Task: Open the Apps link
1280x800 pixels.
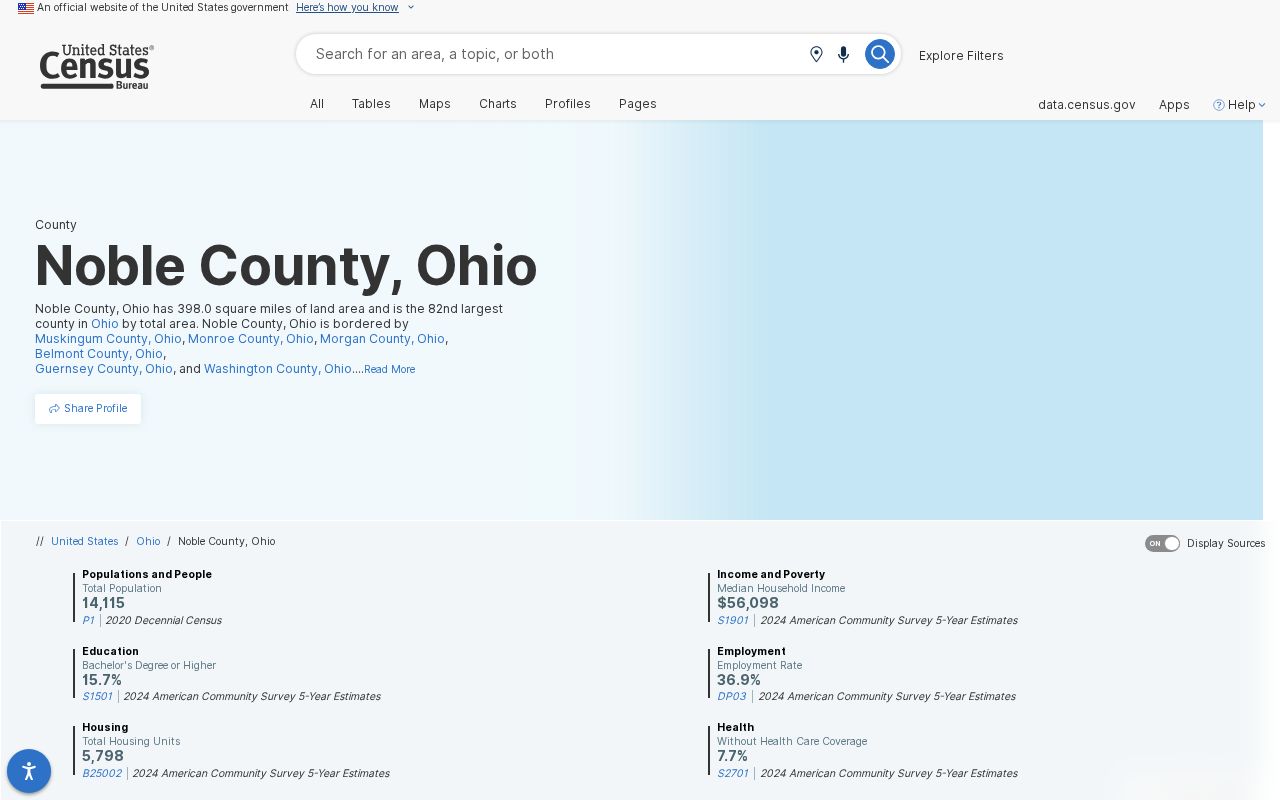Action: (1174, 105)
